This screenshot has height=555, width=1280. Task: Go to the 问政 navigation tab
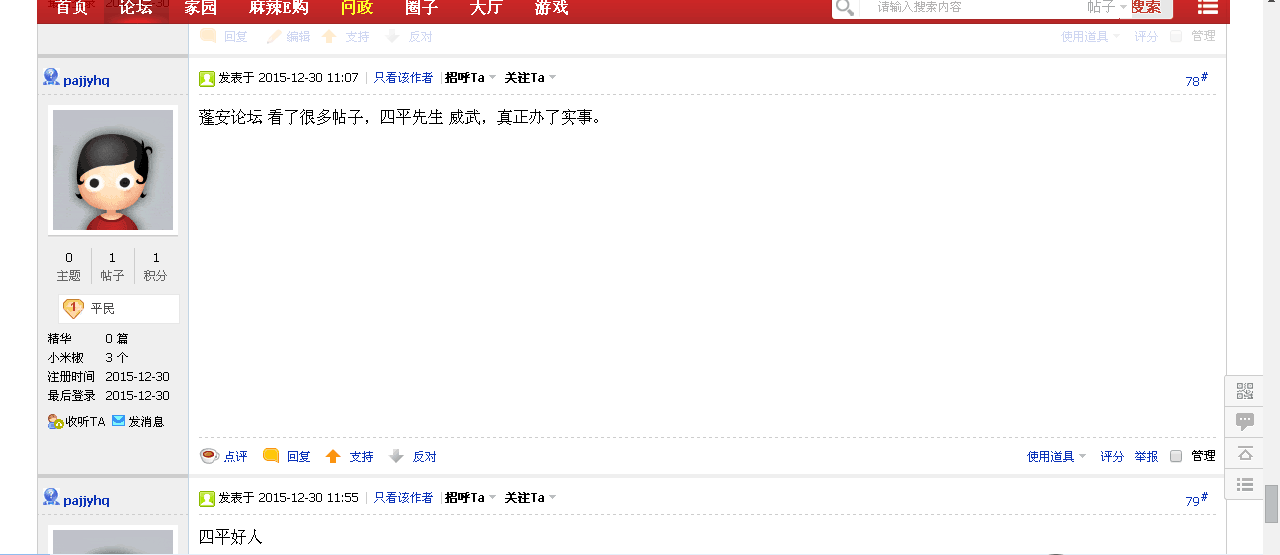356,8
